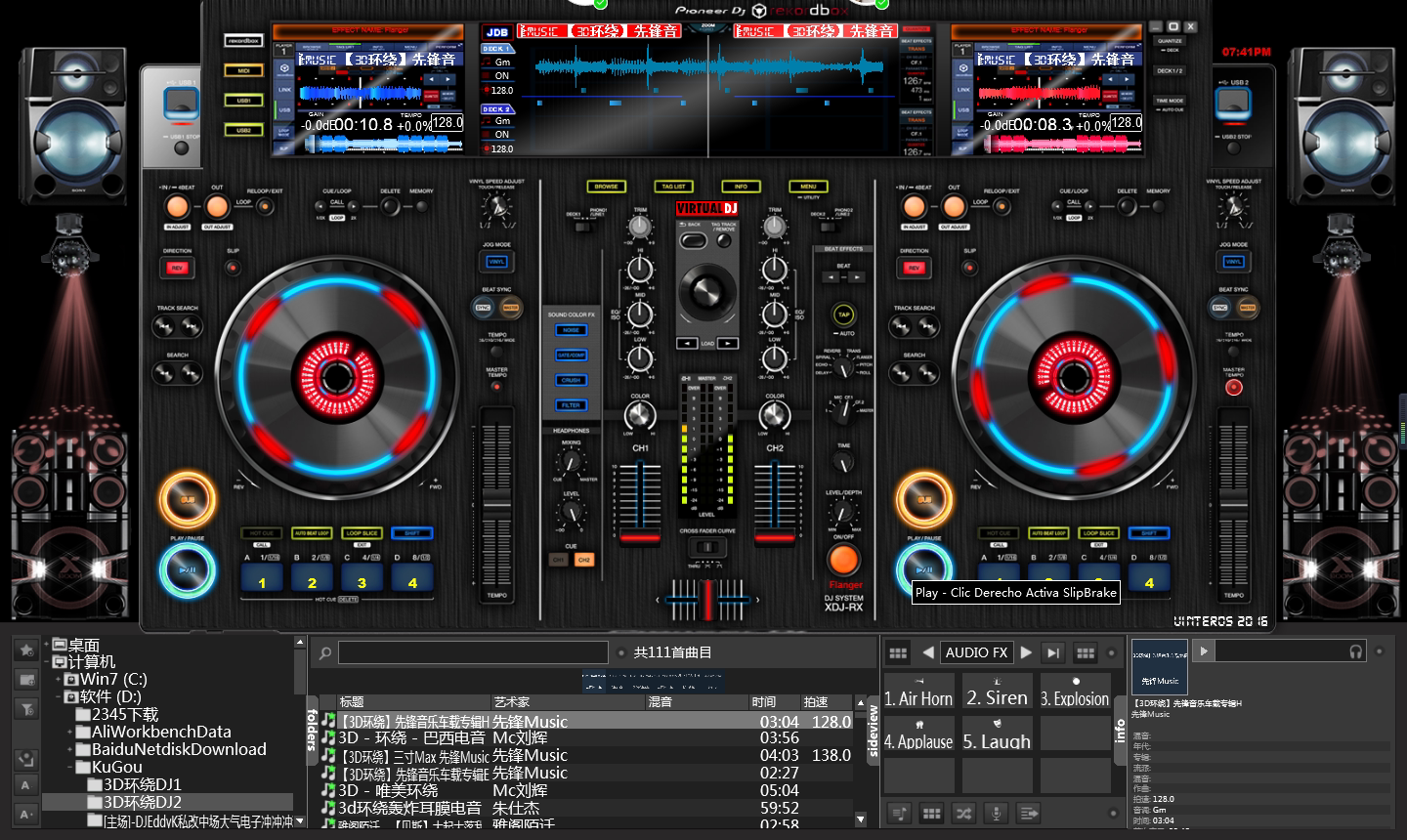Click the playlist note icon below sampler
This screenshot has width=1407, height=840.
[900, 813]
